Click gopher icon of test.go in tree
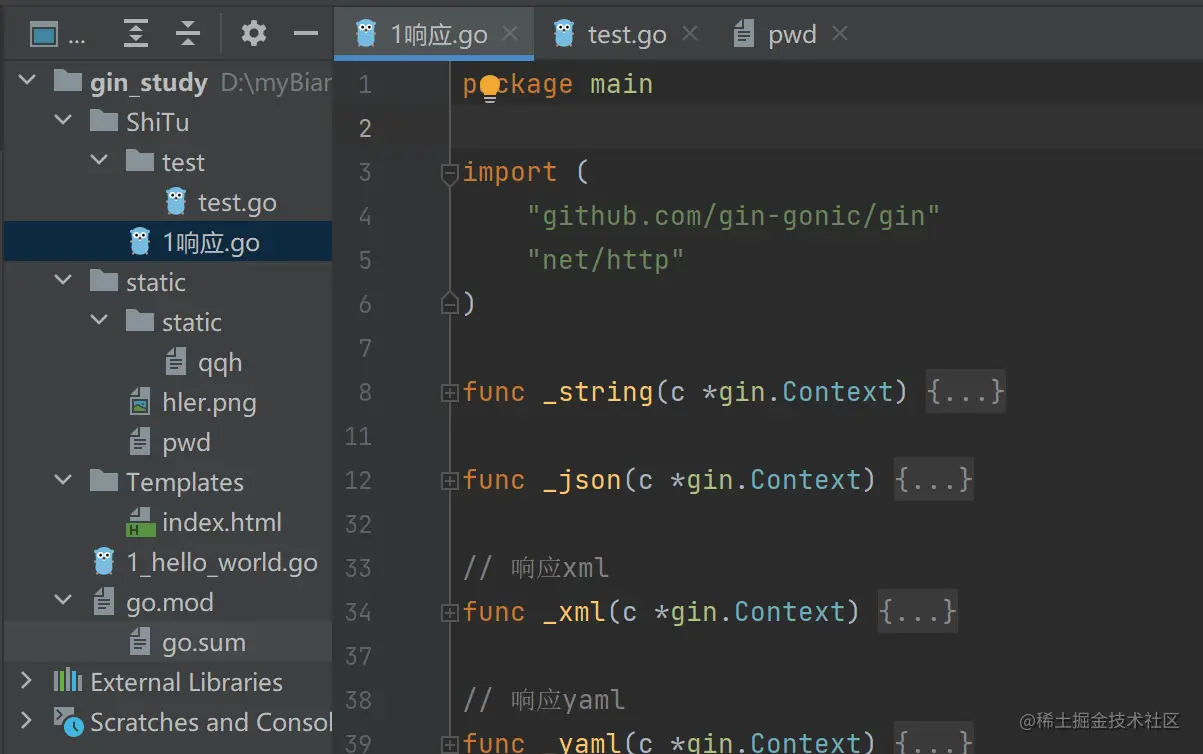The height and width of the screenshot is (754, 1203). tap(176, 202)
